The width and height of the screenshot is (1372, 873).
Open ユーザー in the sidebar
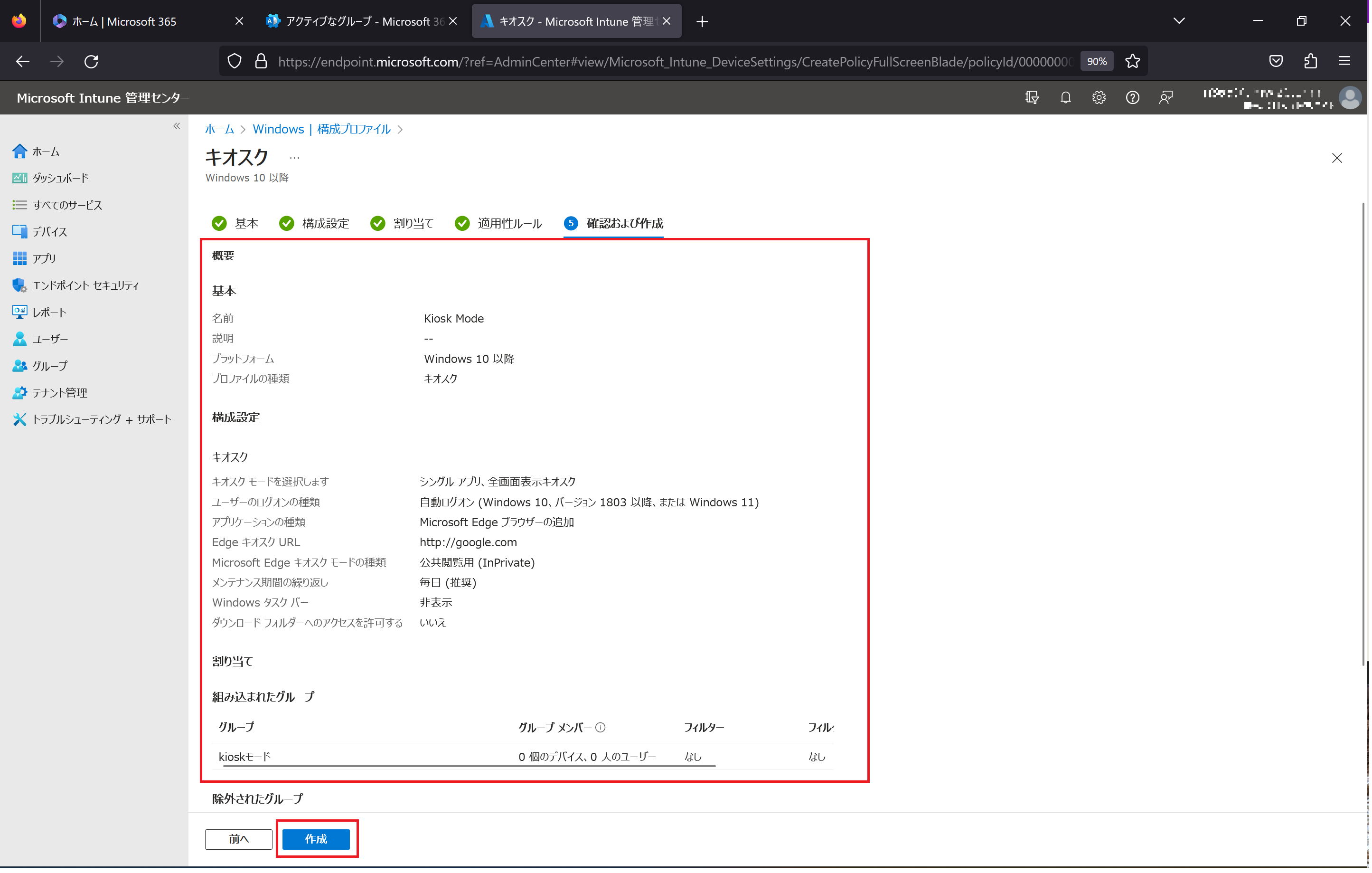coord(40,339)
